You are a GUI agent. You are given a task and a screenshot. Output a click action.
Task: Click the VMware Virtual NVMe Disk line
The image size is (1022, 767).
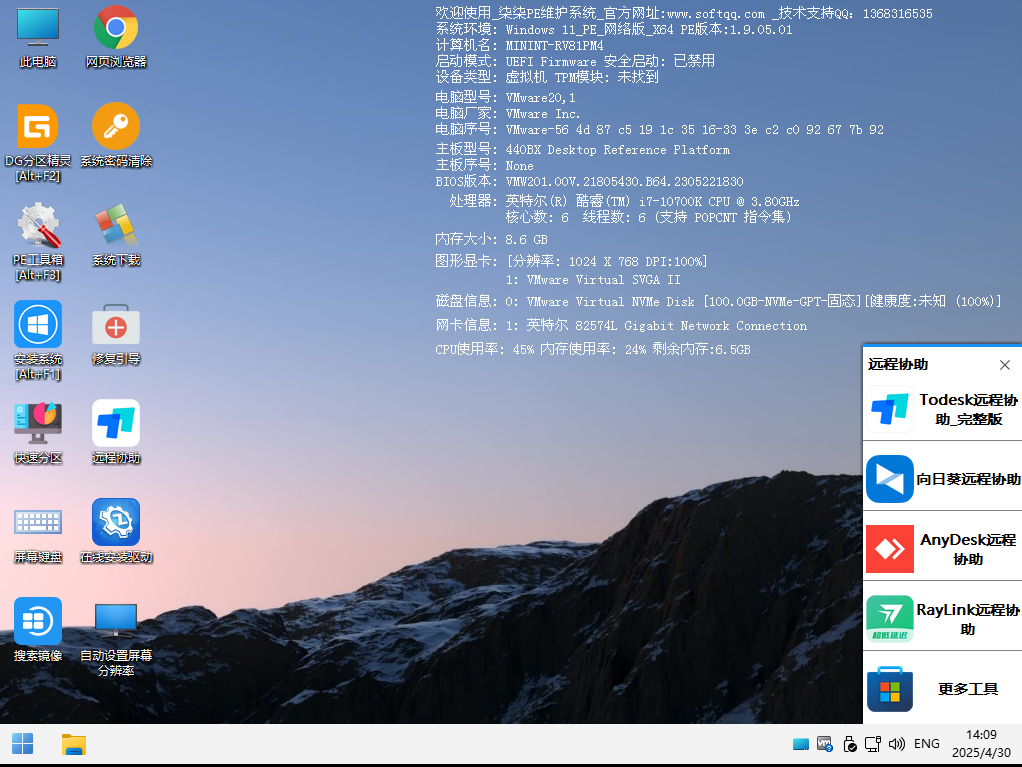coord(718,301)
